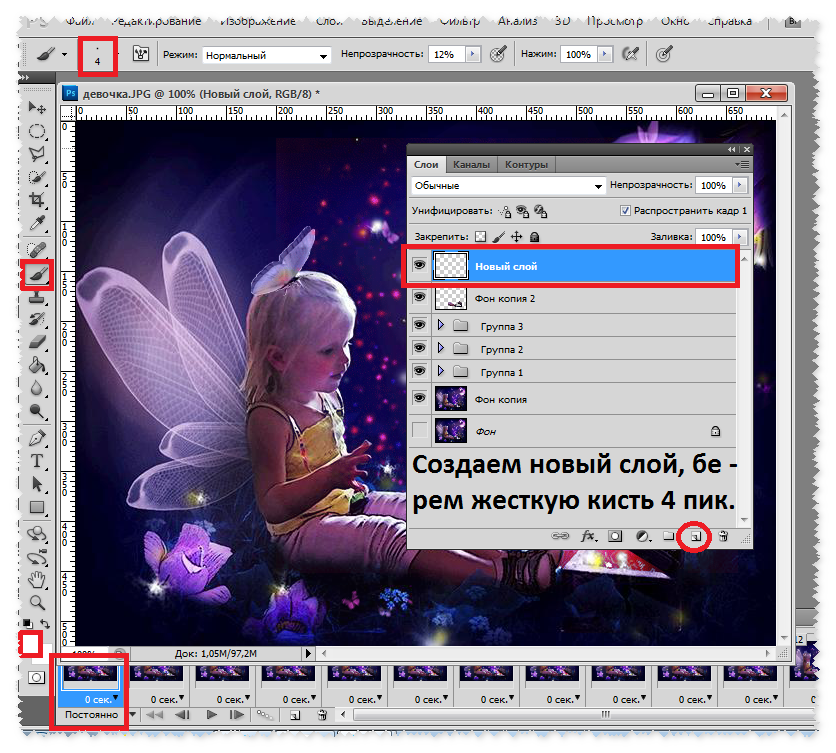Select the Hand tool
The image size is (836, 753).
(x=37, y=579)
